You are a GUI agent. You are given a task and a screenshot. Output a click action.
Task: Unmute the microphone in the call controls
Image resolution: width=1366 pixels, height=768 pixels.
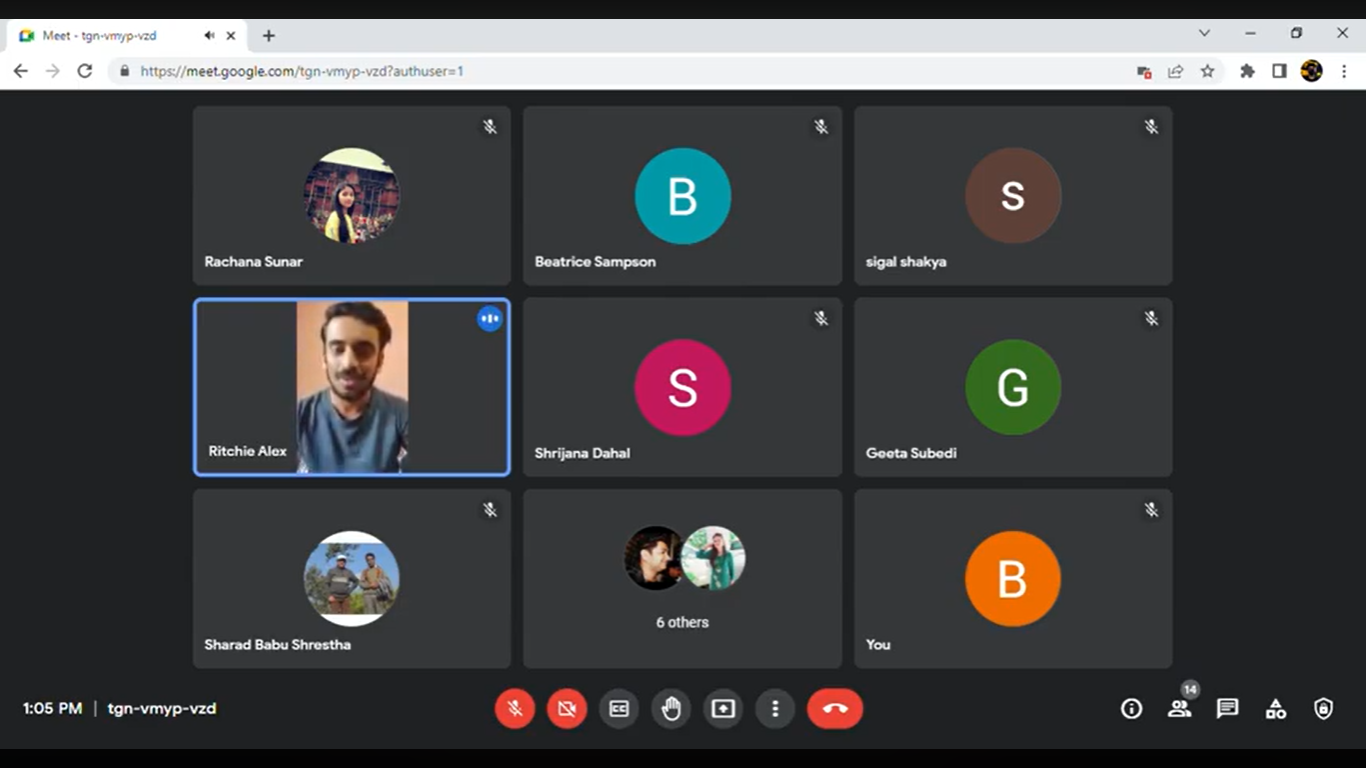pyautogui.click(x=515, y=709)
